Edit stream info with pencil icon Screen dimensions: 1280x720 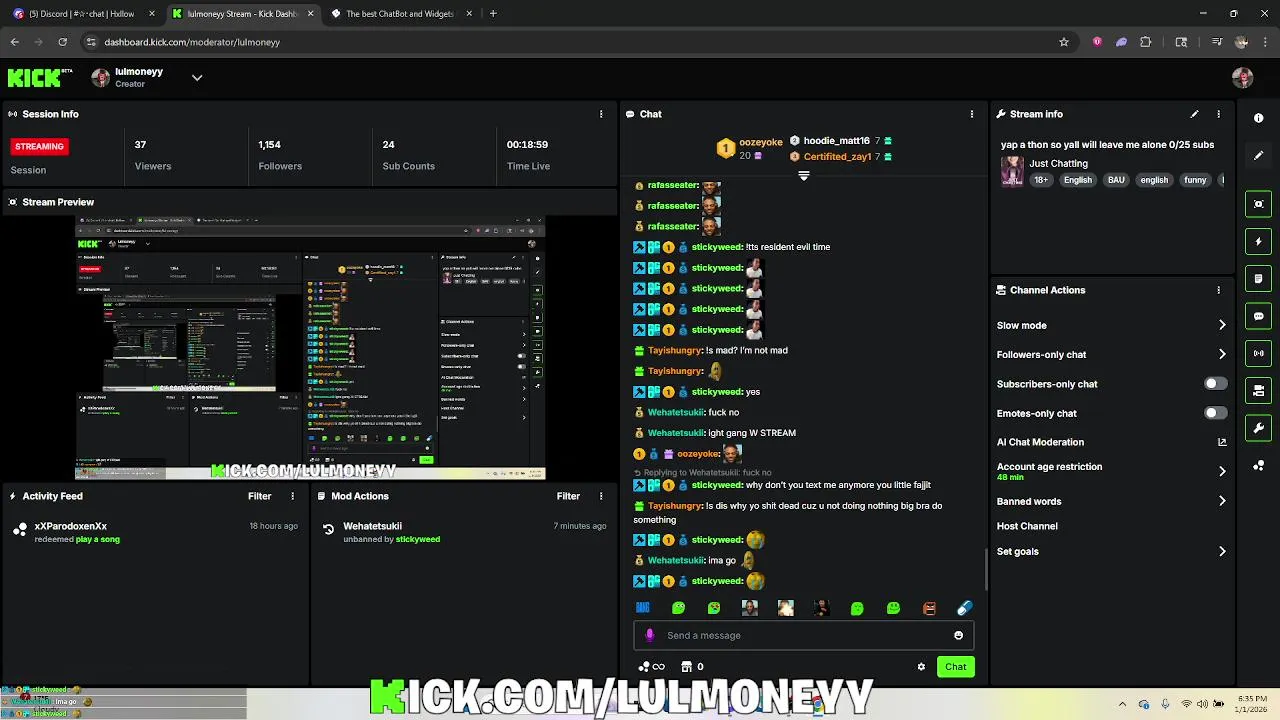click(1194, 114)
